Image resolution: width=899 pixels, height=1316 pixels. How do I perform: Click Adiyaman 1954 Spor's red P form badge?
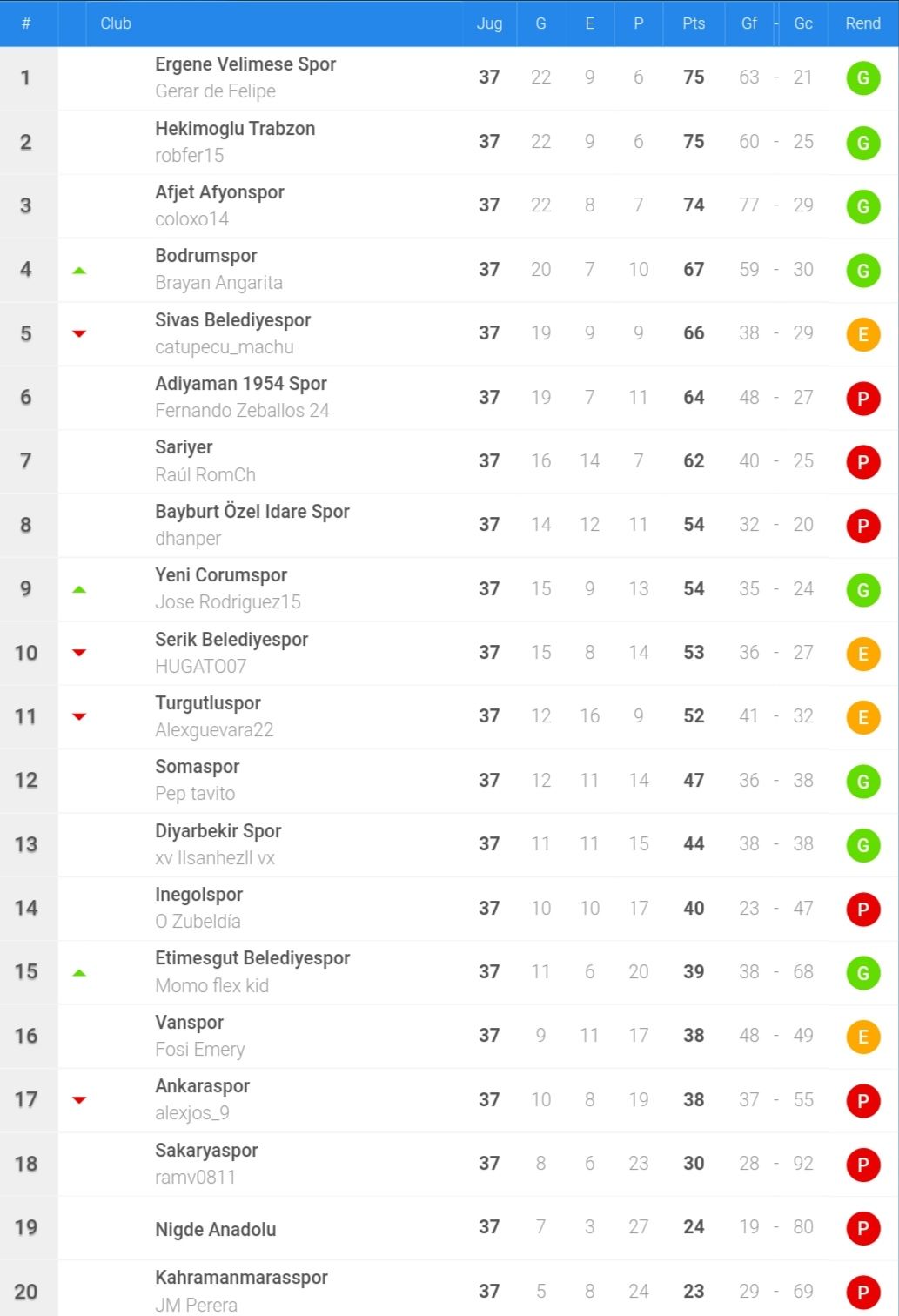click(x=863, y=398)
